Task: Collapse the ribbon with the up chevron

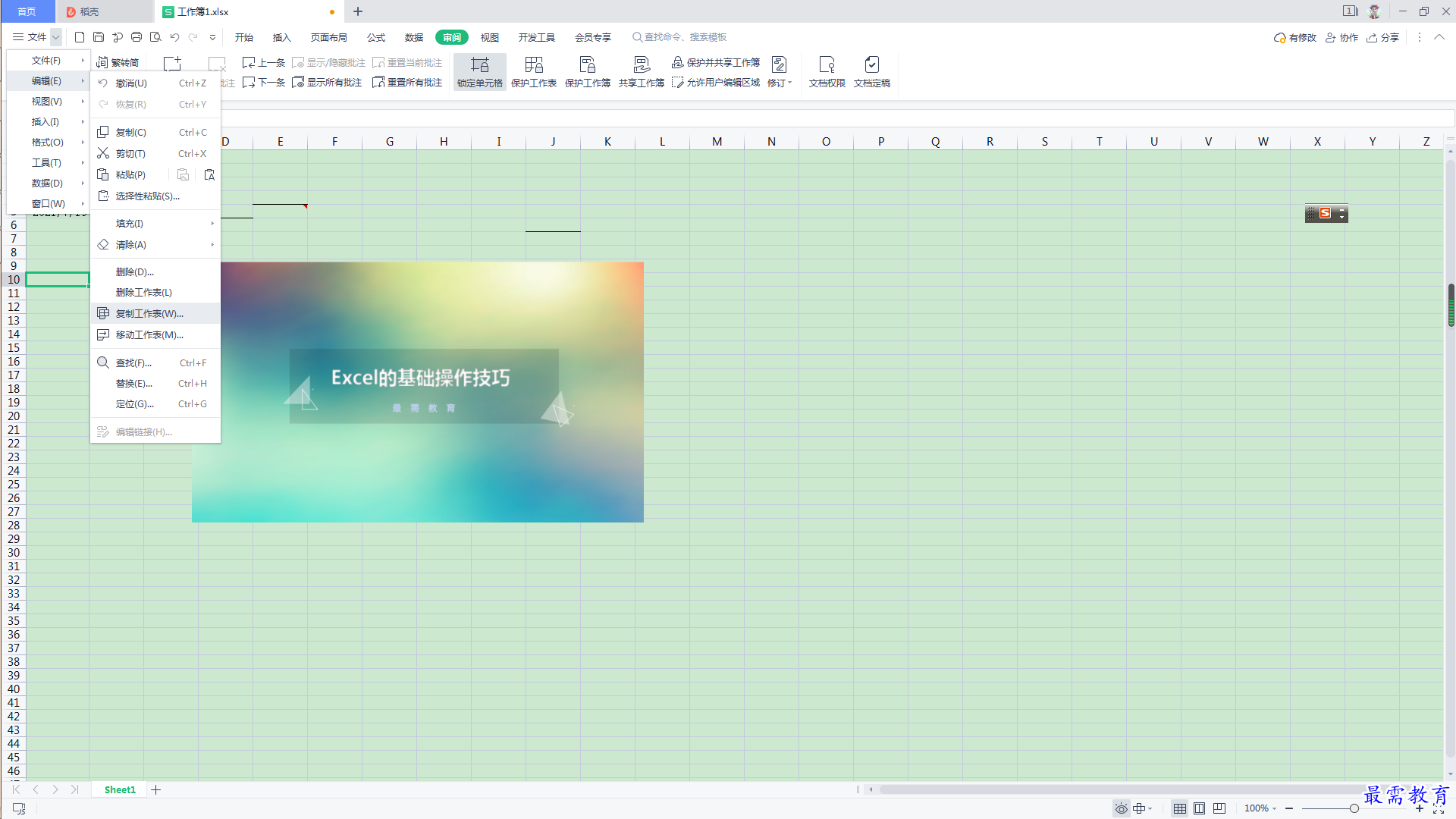Action: [x=1439, y=37]
